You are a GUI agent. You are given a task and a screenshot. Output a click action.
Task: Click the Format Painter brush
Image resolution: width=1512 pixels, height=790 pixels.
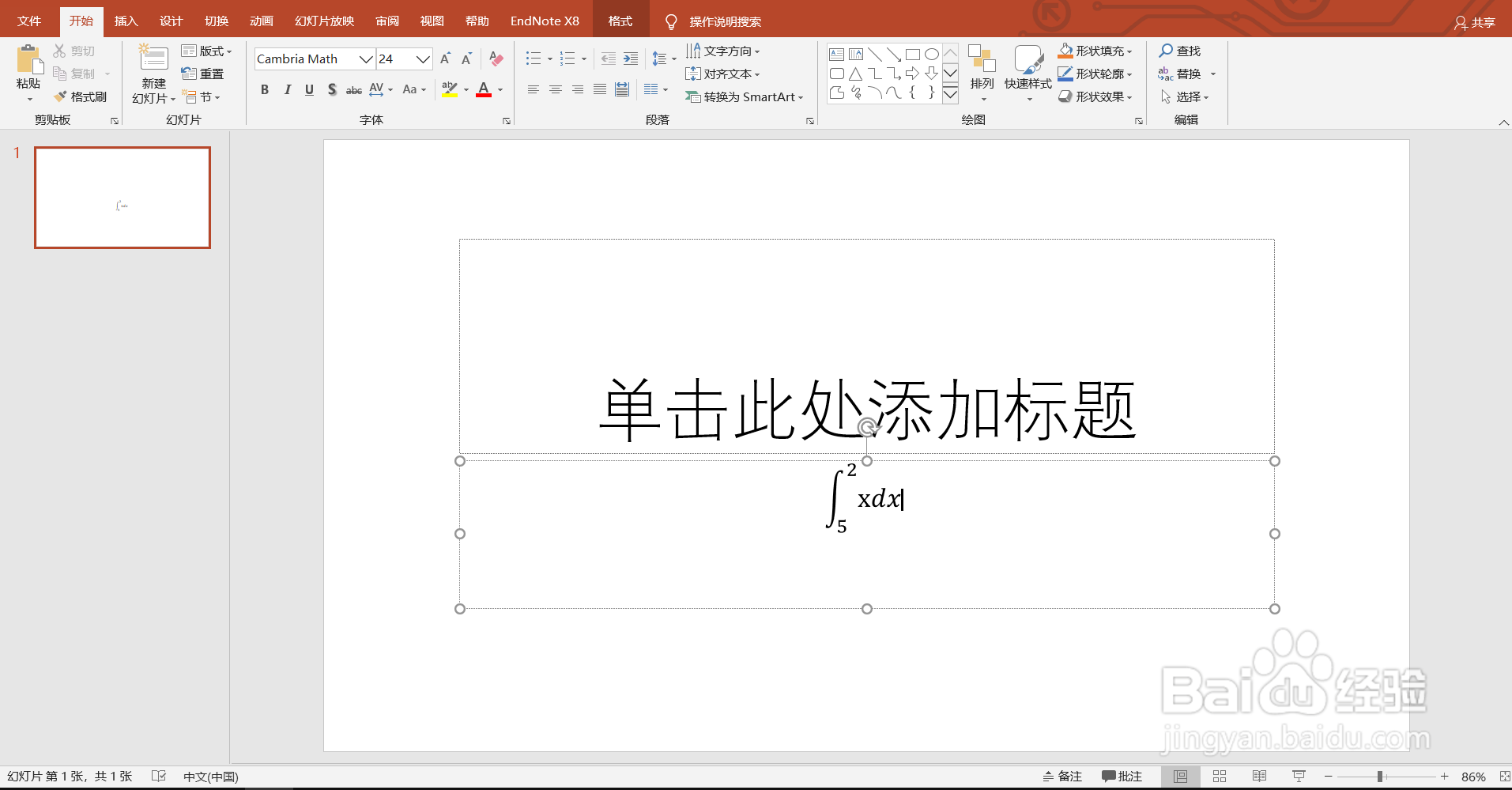click(60, 96)
